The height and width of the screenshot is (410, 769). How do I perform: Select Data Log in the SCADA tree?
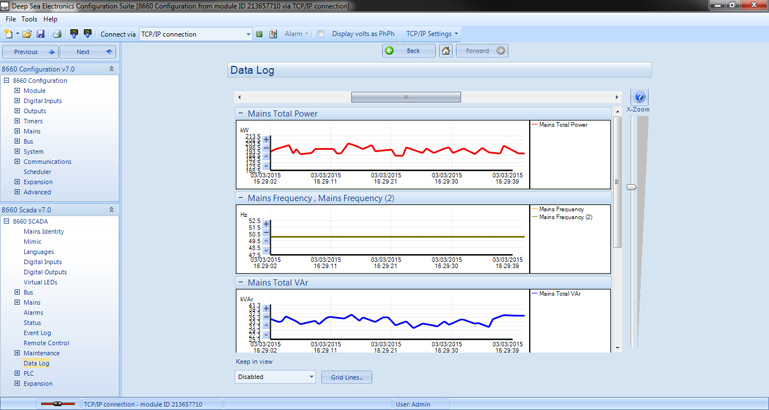coord(36,363)
